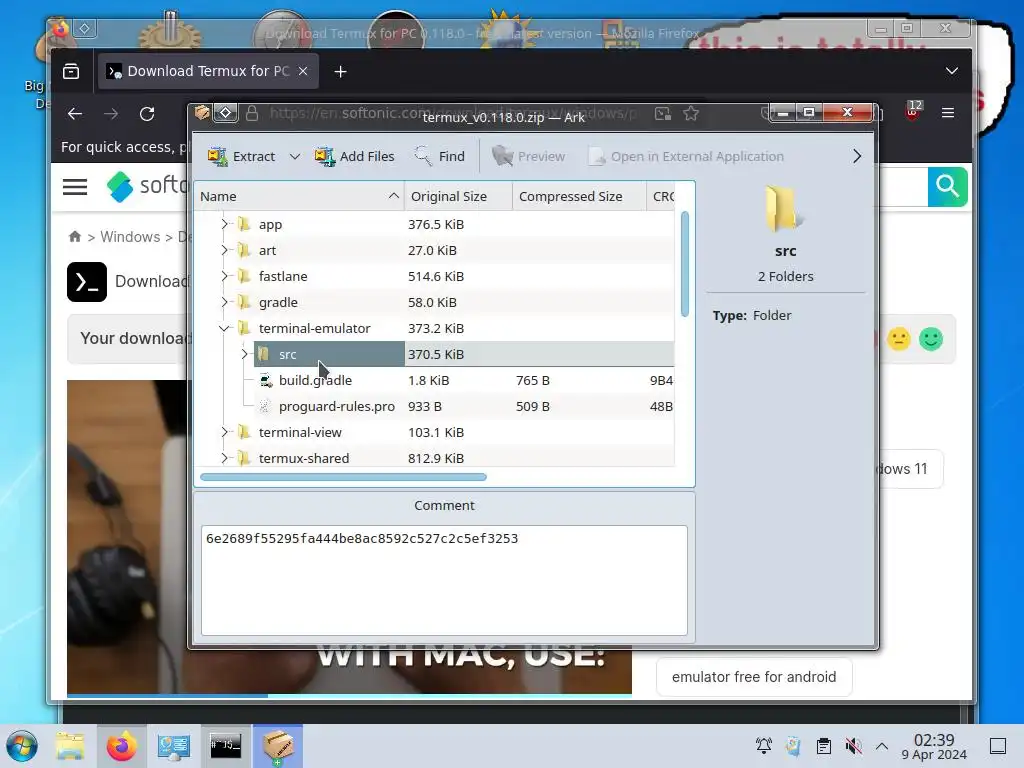Click the Find button in Ark
Image resolution: width=1024 pixels, height=768 pixels.
[440, 157]
